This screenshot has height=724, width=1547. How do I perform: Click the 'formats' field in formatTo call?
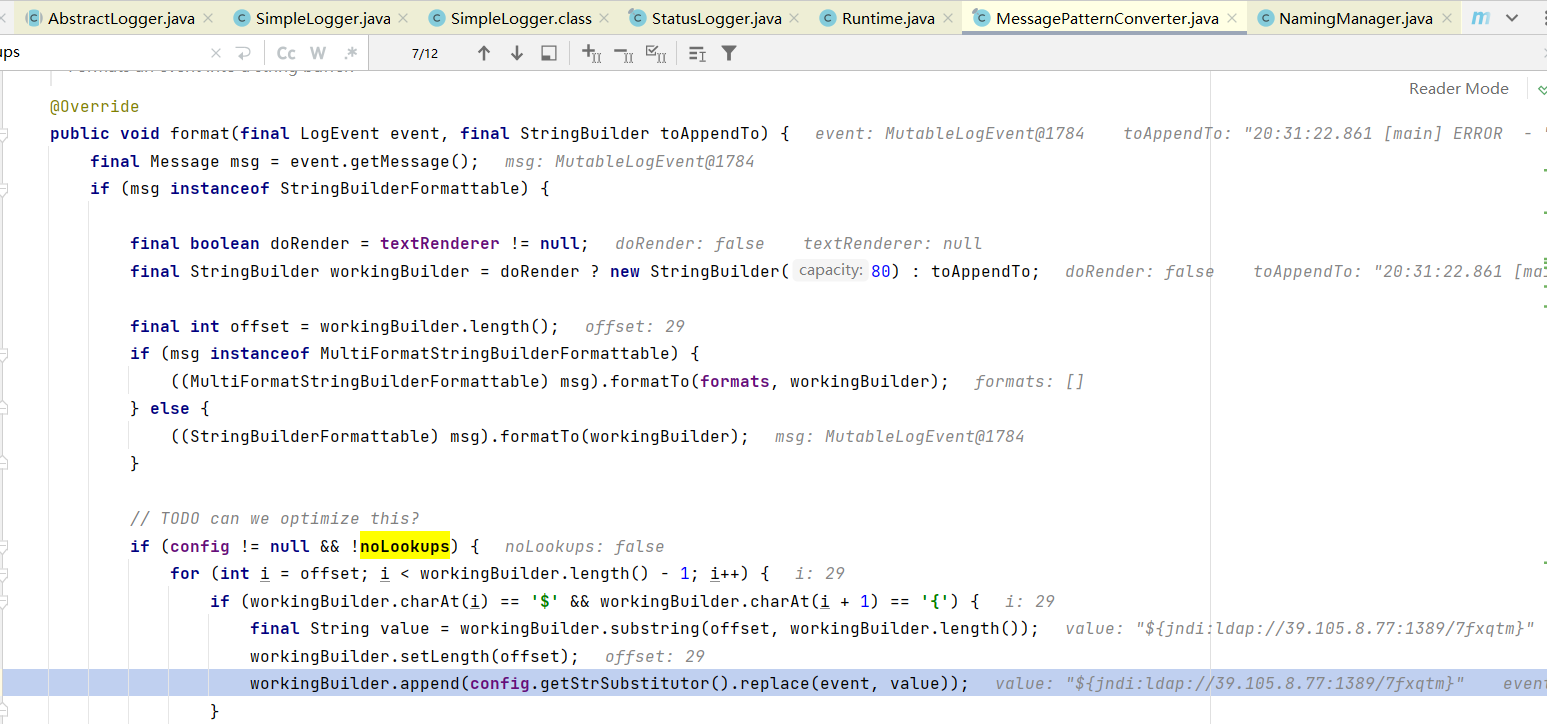coord(735,381)
